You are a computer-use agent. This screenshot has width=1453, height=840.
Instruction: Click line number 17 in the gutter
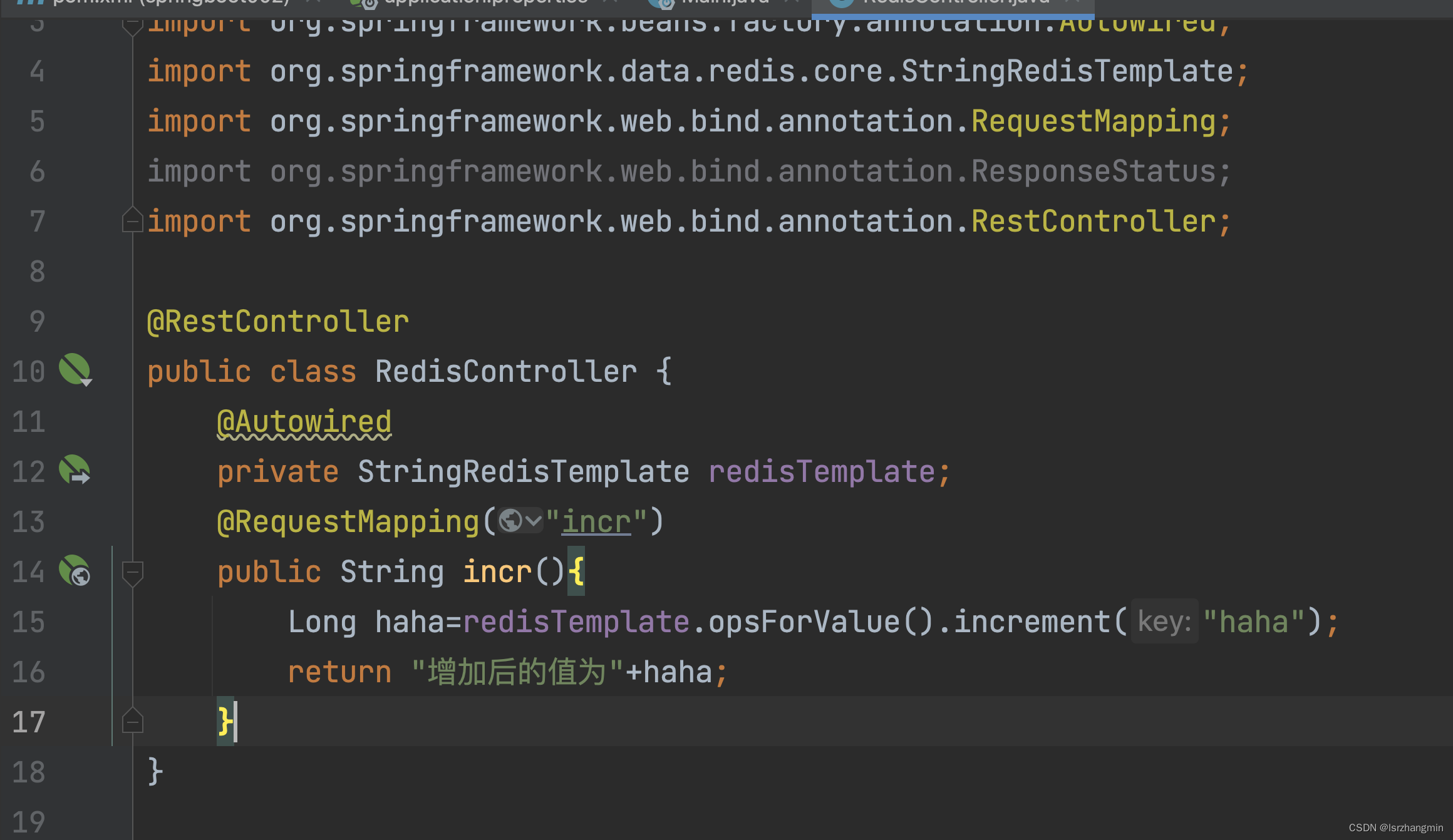click(x=29, y=722)
